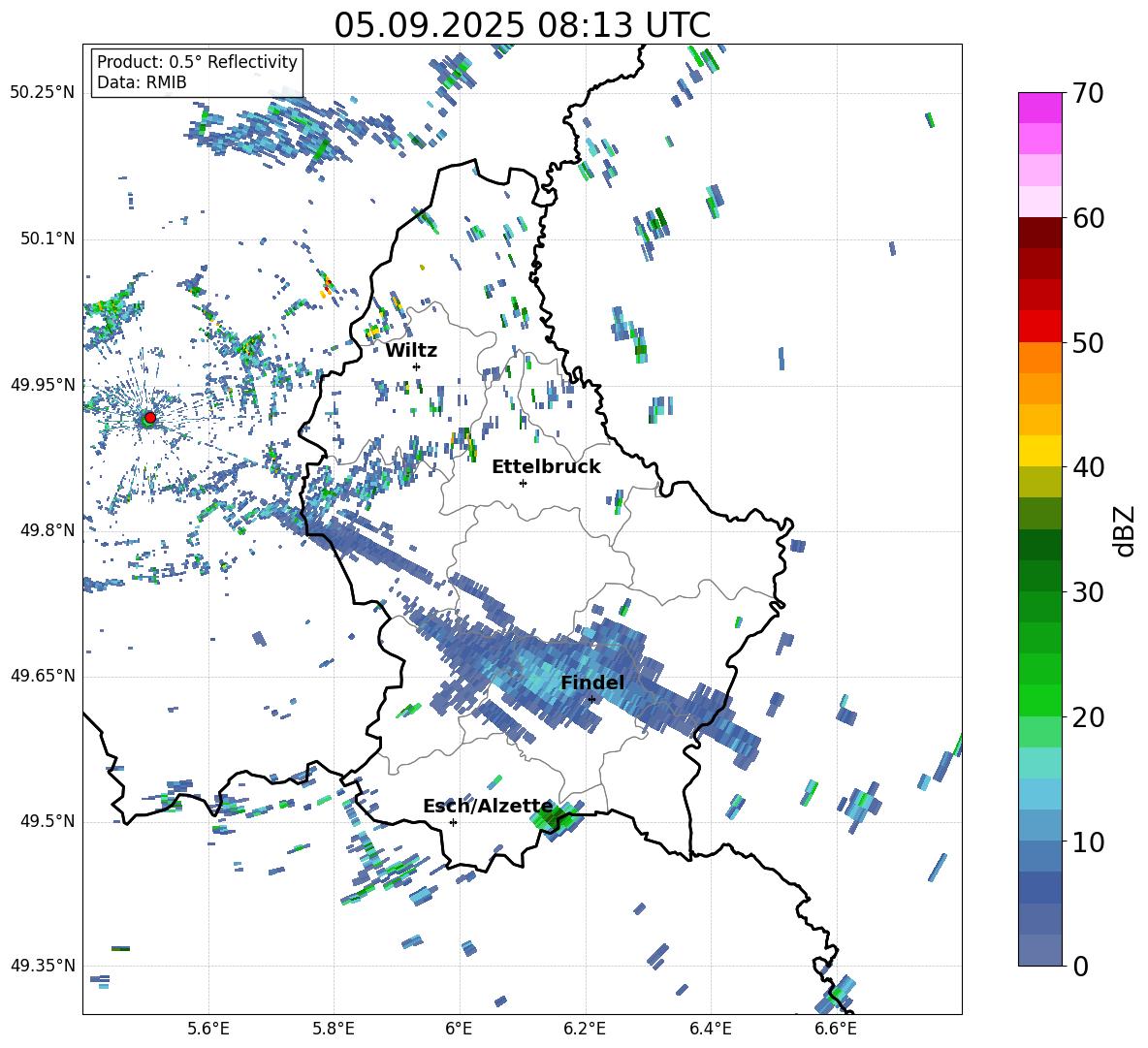Click the 6.4°E longitude label

[x=710, y=1029]
